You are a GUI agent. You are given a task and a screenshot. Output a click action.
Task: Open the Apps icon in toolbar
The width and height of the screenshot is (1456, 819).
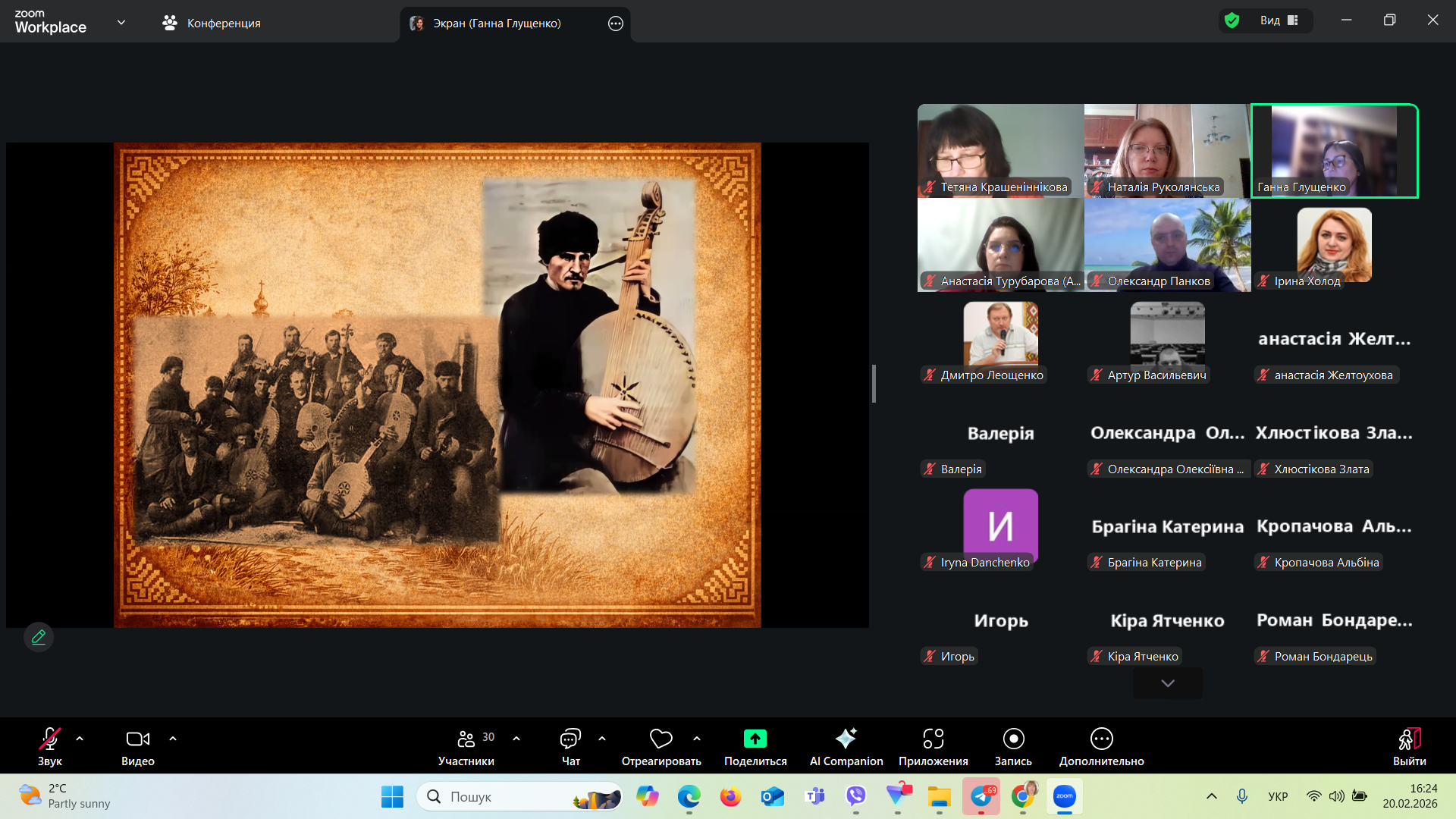click(933, 739)
